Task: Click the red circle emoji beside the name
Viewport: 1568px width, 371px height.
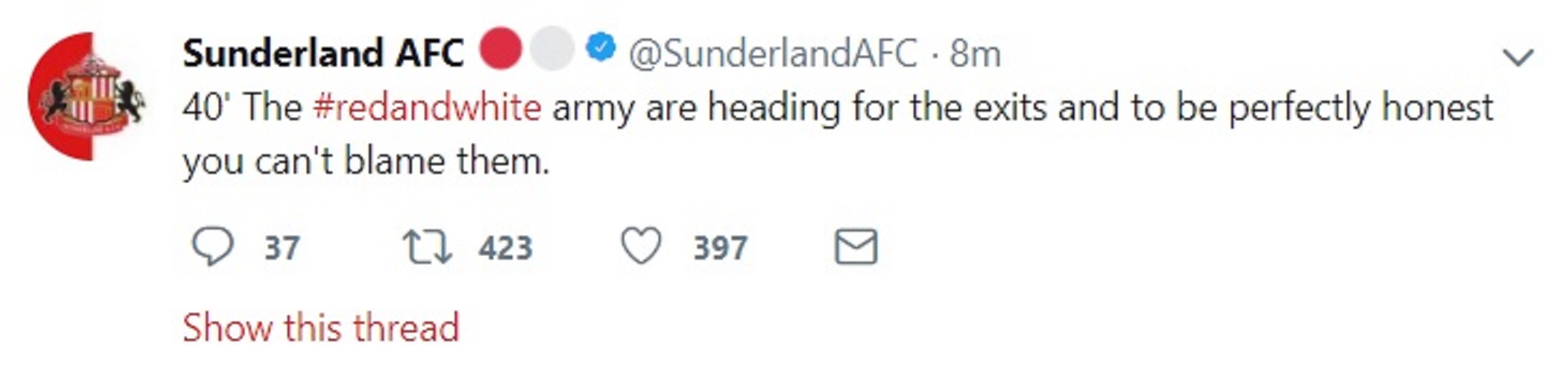Action: [x=501, y=49]
